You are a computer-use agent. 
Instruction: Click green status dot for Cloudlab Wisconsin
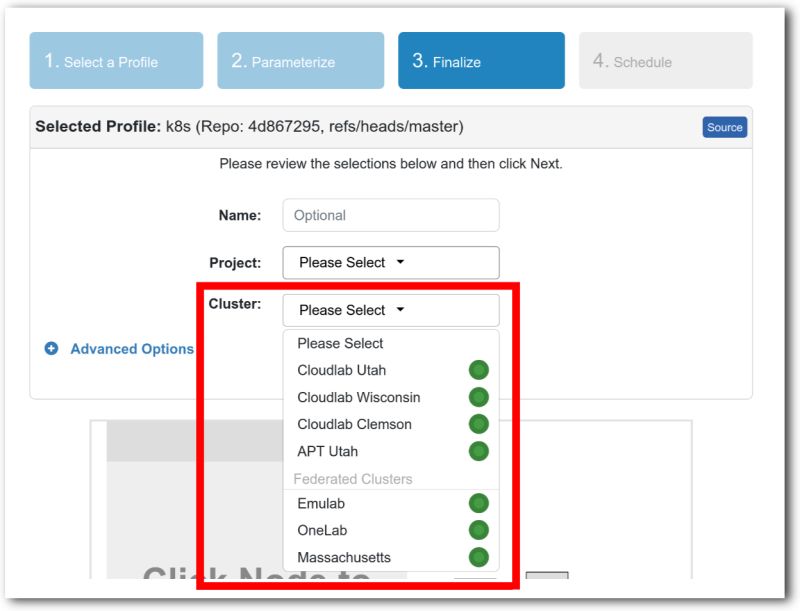(479, 397)
